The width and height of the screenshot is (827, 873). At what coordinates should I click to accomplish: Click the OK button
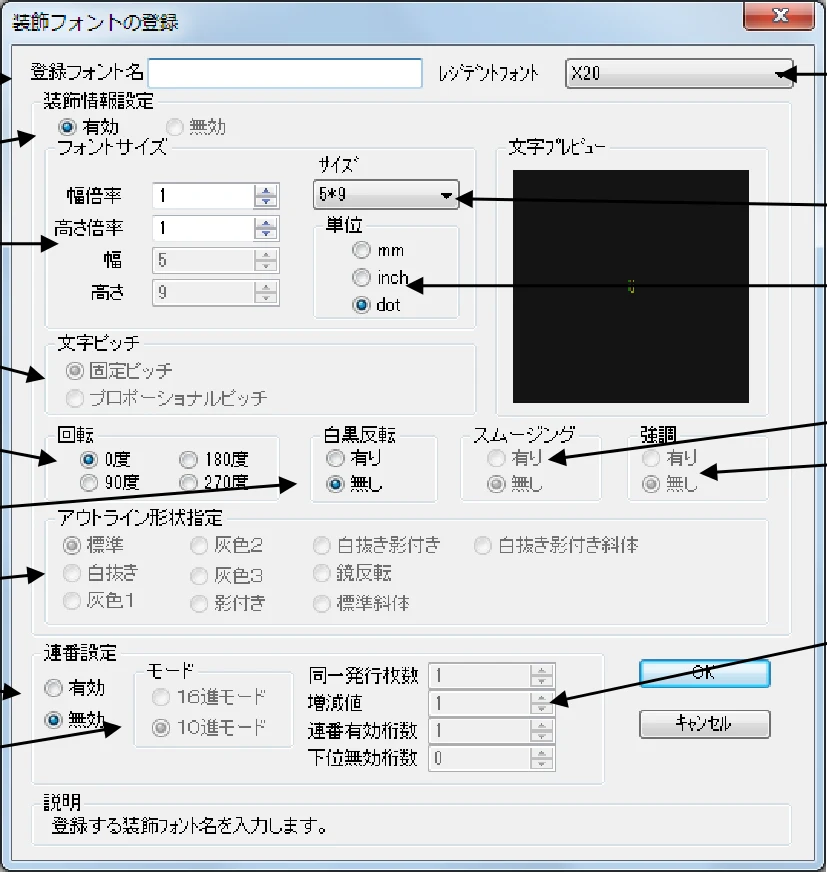[704, 673]
